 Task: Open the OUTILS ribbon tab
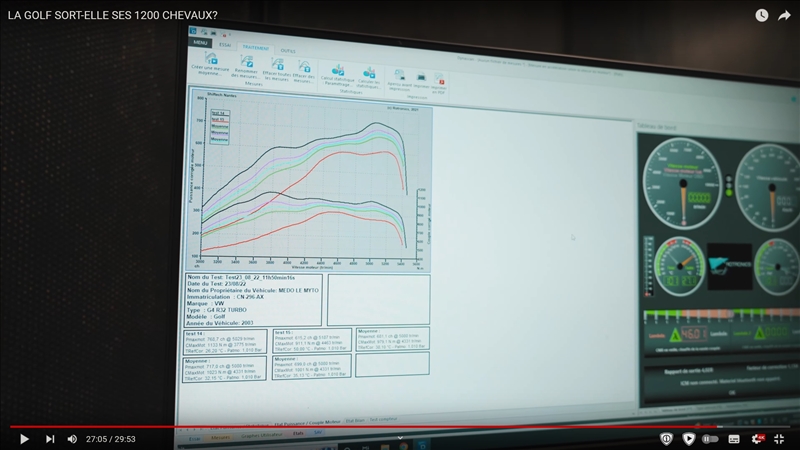pyautogui.click(x=288, y=51)
